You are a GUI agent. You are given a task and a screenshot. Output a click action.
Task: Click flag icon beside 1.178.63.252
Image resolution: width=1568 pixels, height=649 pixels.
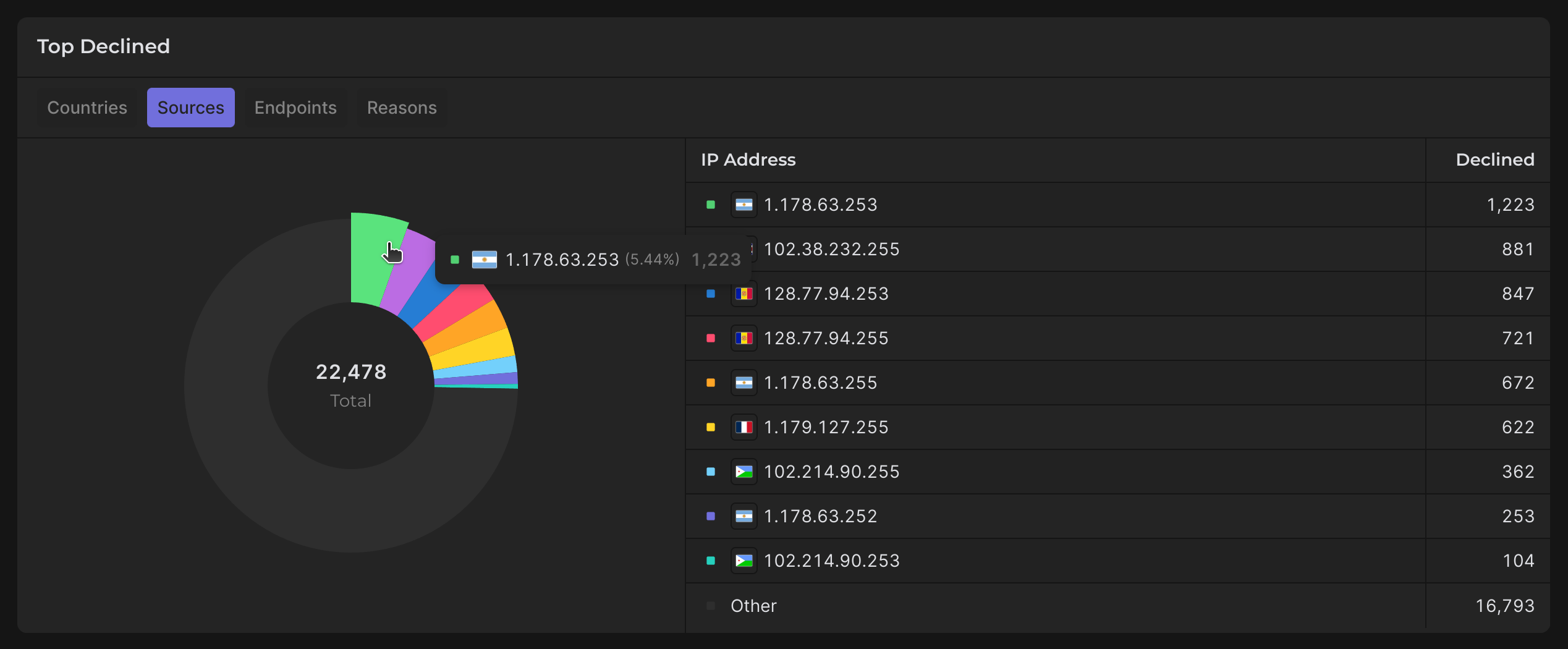pyautogui.click(x=744, y=516)
